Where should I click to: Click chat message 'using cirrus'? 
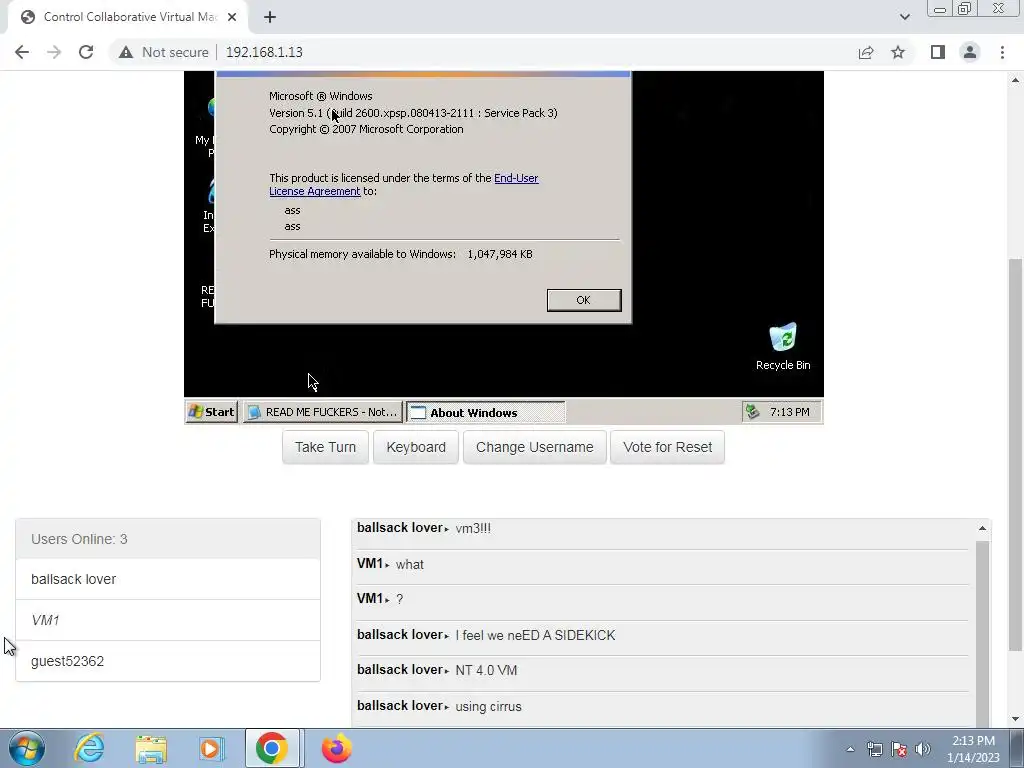tap(488, 706)
